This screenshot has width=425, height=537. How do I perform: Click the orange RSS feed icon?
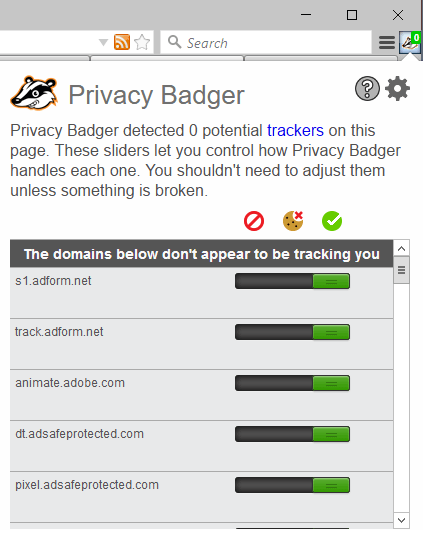pyautogui.click(x=122, y=42)
